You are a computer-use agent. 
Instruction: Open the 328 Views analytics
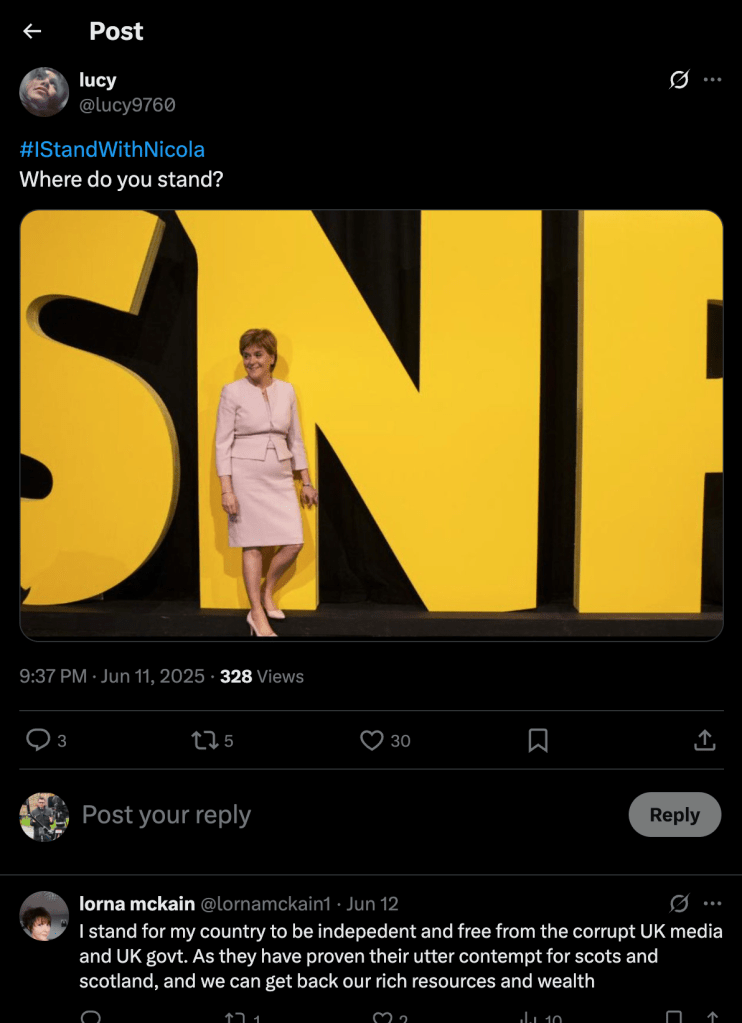tap(262, 676)
